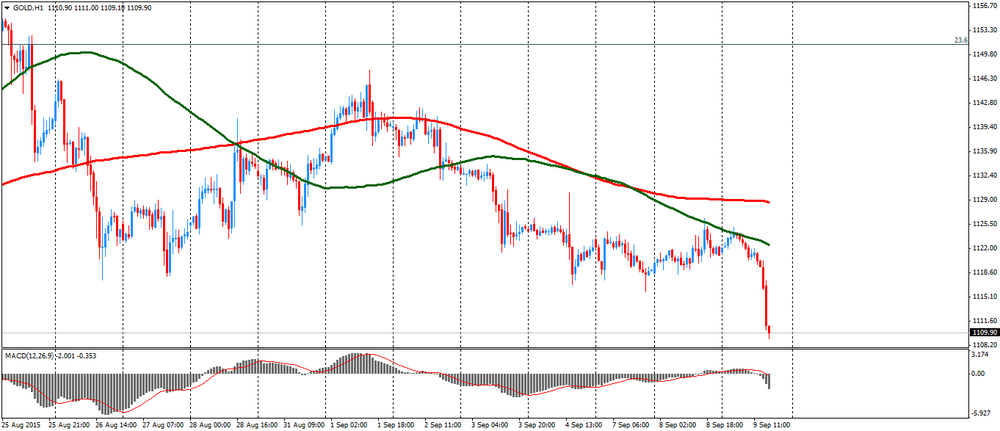
Task: Click the 1135.90 price axis label
Action: (x=985, y=151)
